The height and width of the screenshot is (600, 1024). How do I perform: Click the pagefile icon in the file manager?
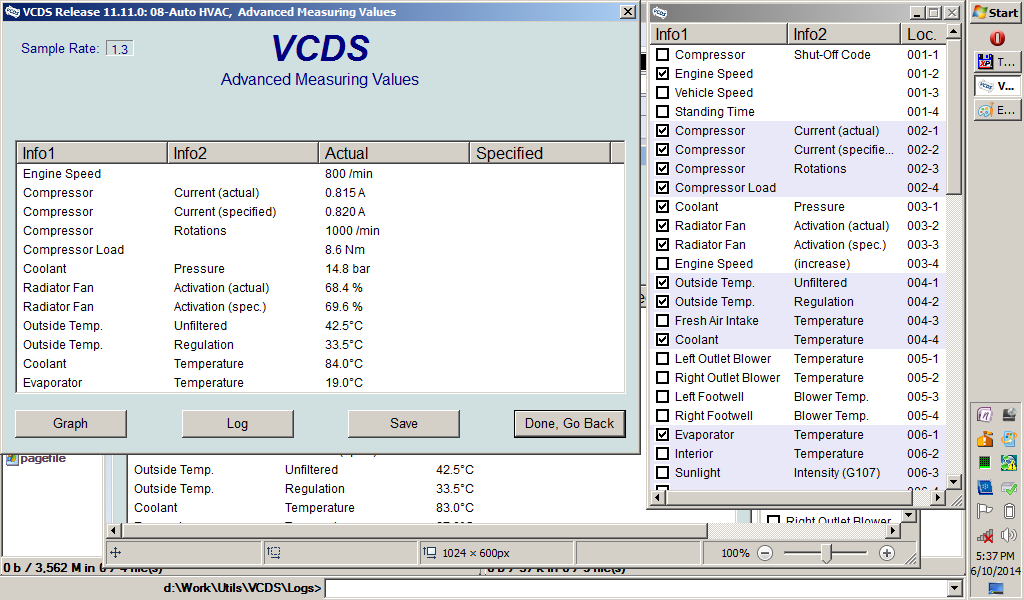[12, 459]
